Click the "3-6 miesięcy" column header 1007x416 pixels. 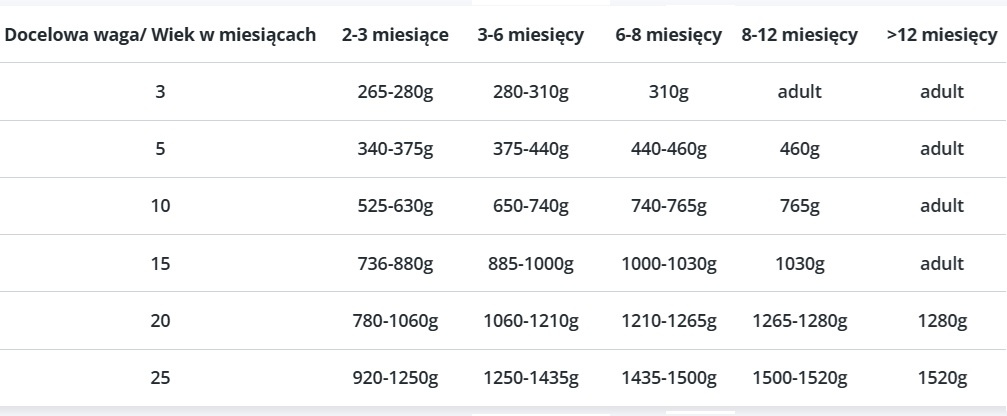coord(531,35)
